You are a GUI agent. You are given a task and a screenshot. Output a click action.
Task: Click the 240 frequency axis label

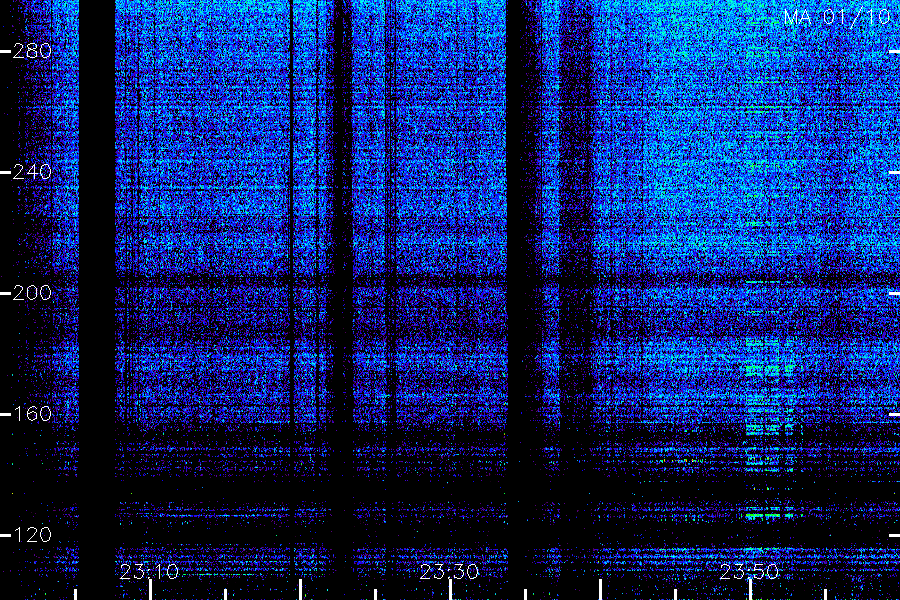pos(32,172)
